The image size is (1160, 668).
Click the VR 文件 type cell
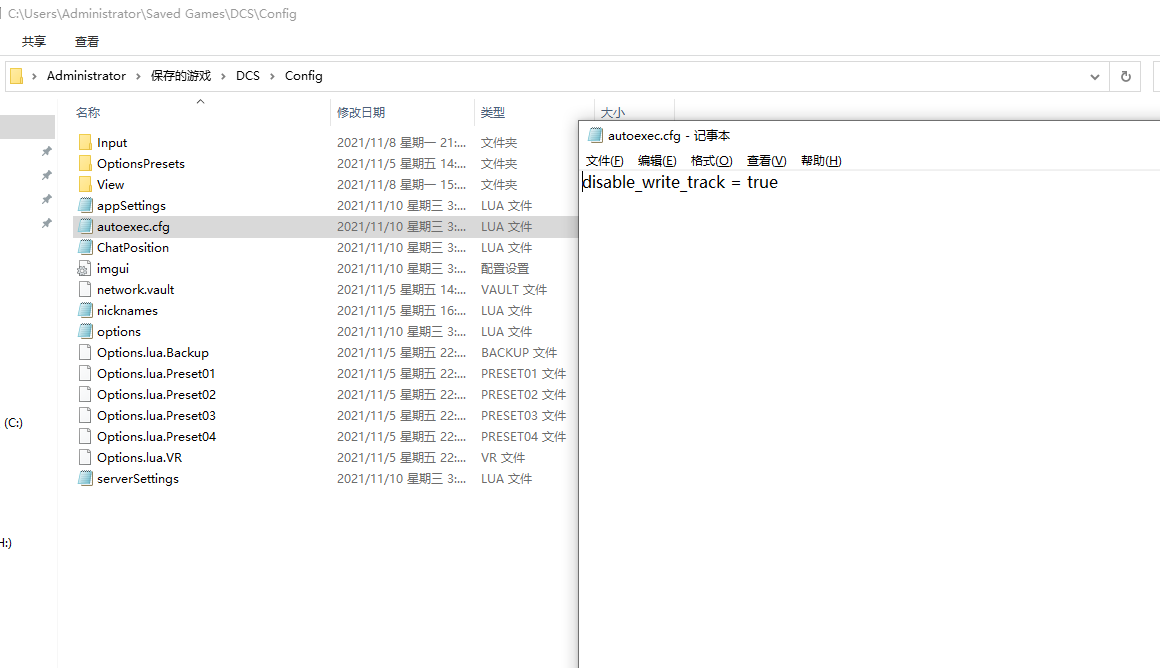502,457
